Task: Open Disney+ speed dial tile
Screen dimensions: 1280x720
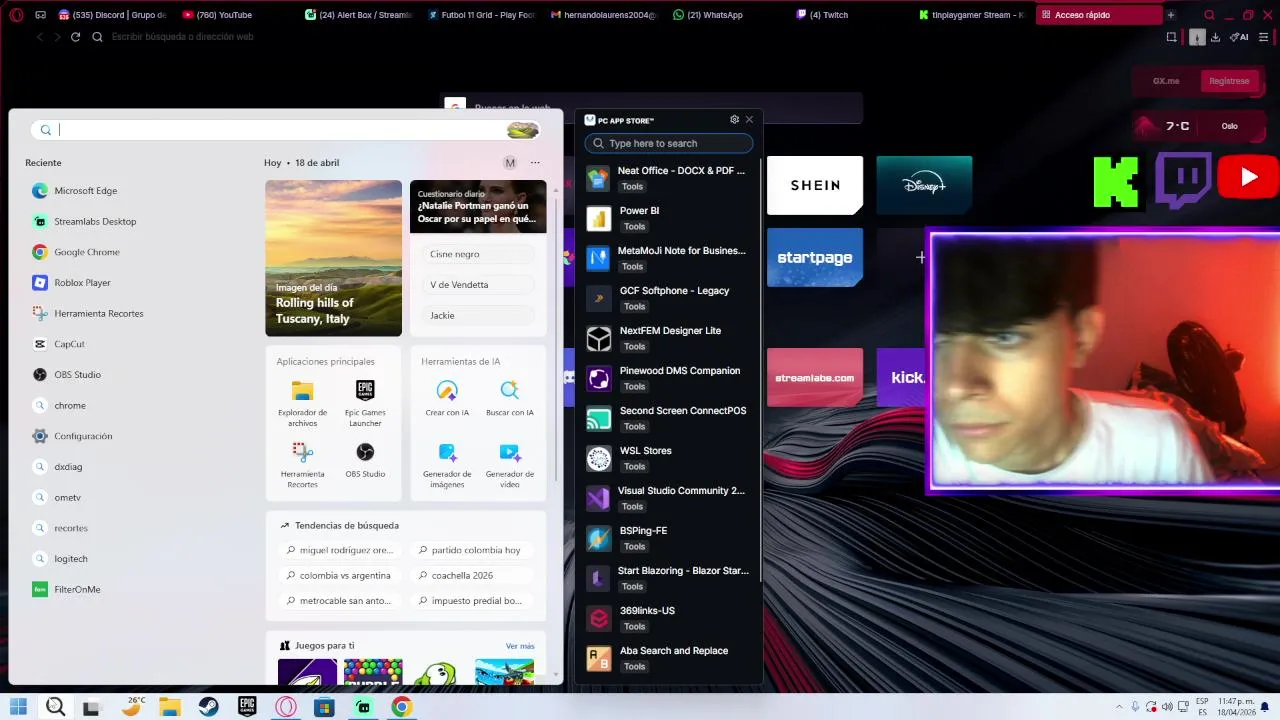Action: pyautogui.click(x=924, y=185)
